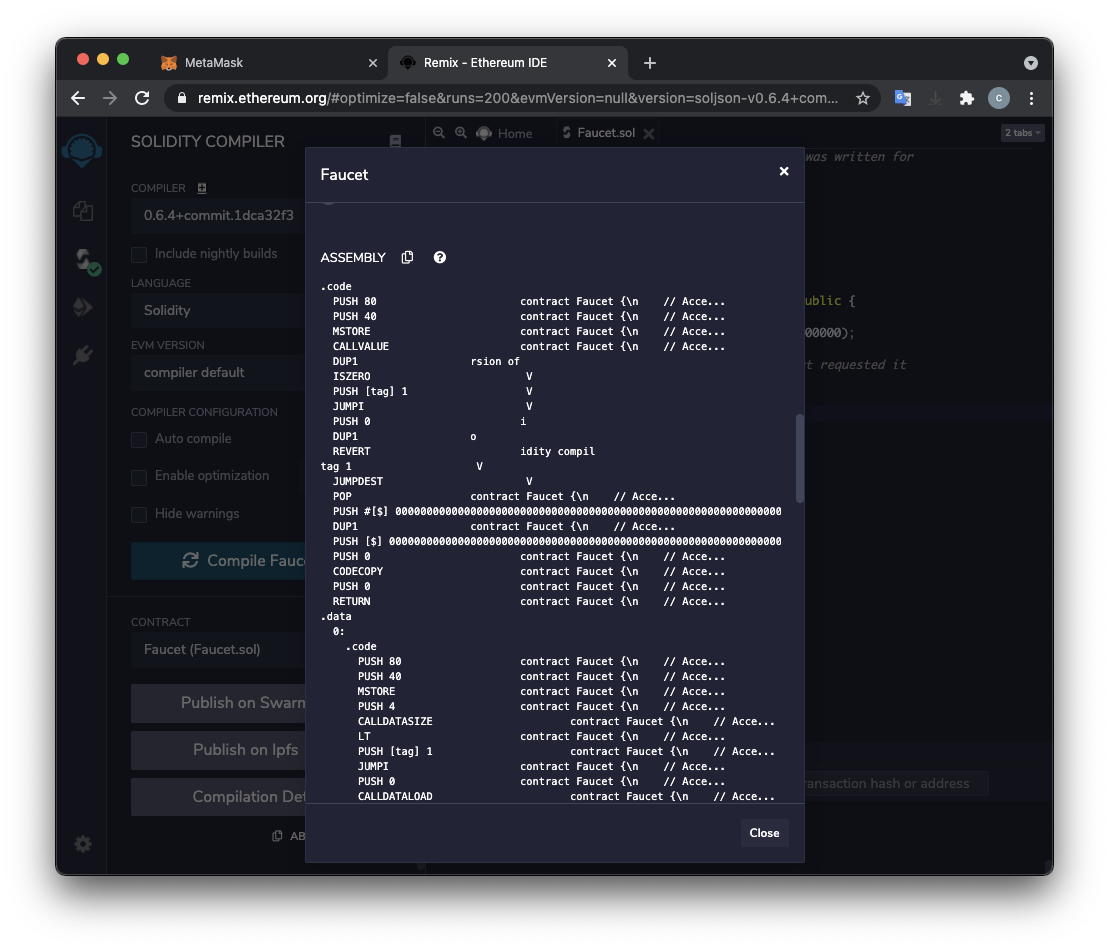
Task: Enable Include nightly builds checkbox
Action: pos(139,254)
